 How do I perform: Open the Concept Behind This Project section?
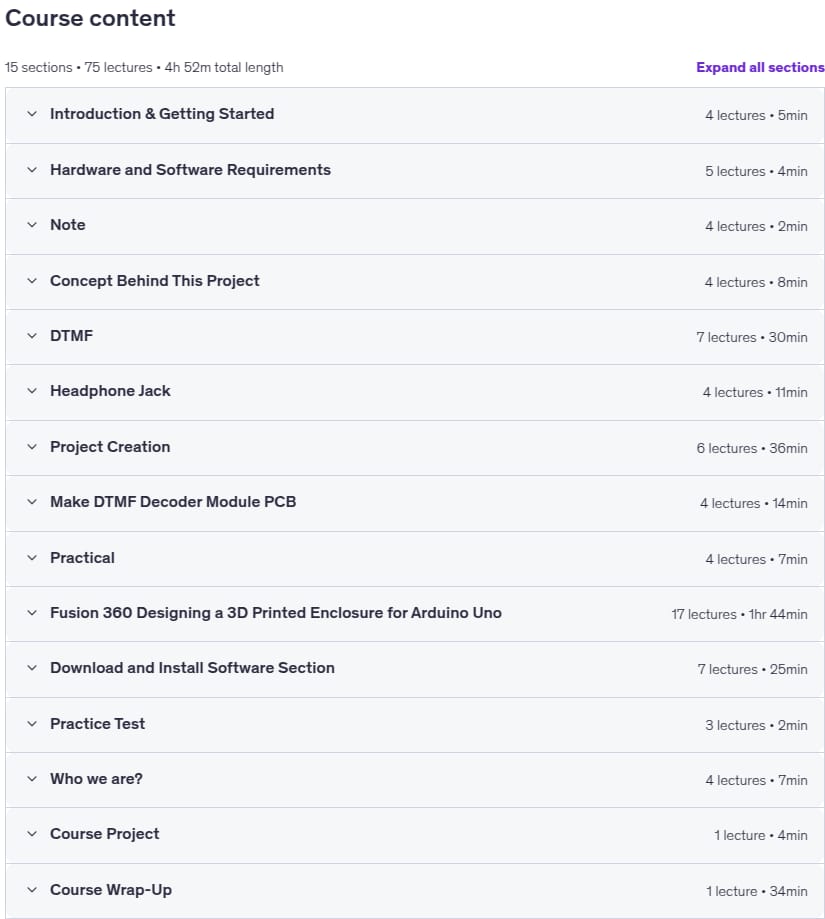[x=415, y=281]
